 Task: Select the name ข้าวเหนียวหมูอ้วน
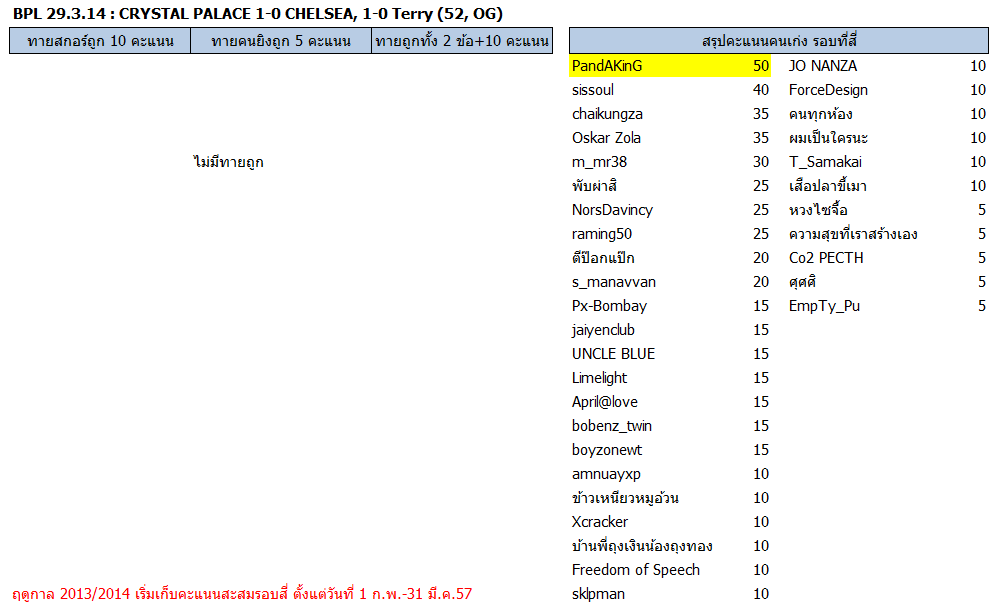[625, 498]
